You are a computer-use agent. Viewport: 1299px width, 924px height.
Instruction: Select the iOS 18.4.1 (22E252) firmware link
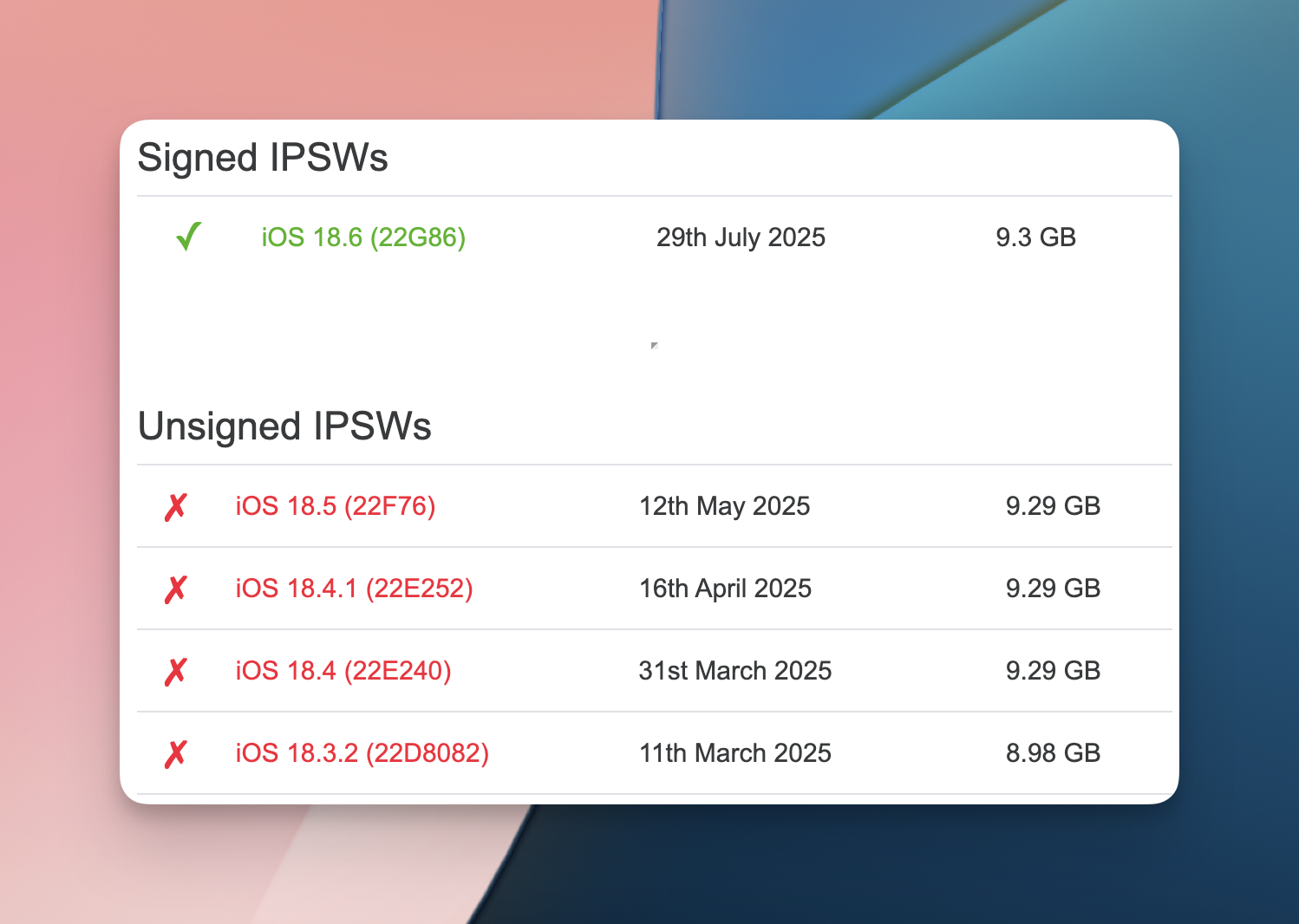click(355, 589)
